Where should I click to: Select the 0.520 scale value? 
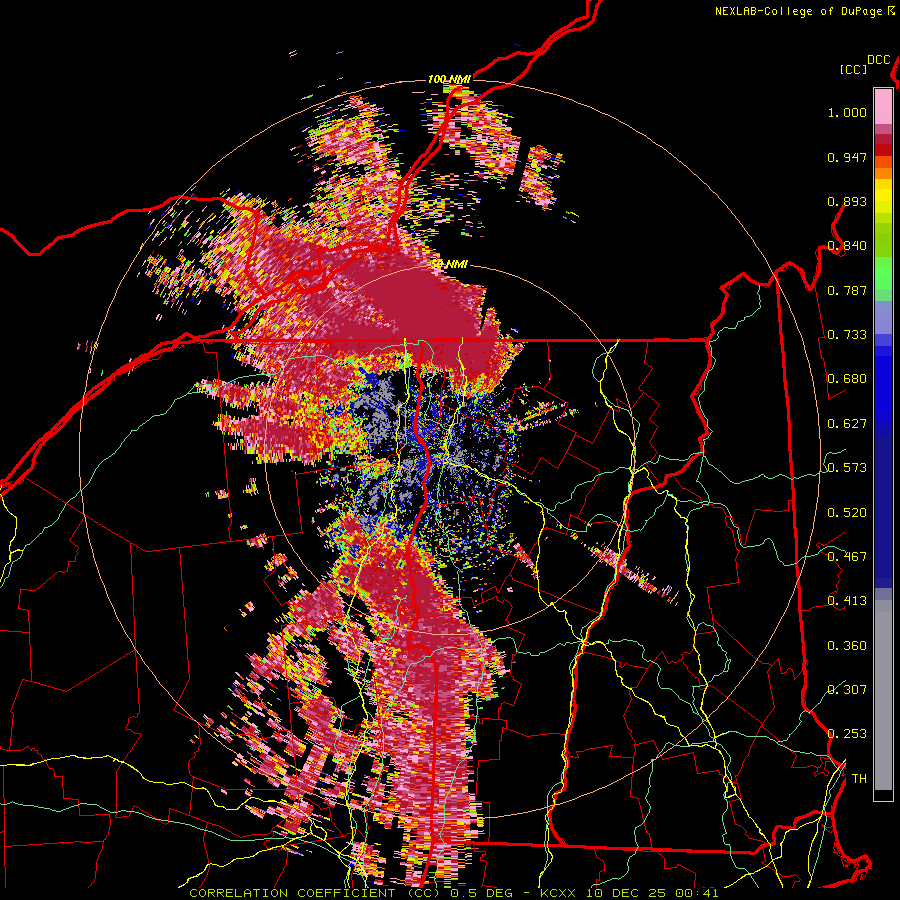(x=847, y=513)
